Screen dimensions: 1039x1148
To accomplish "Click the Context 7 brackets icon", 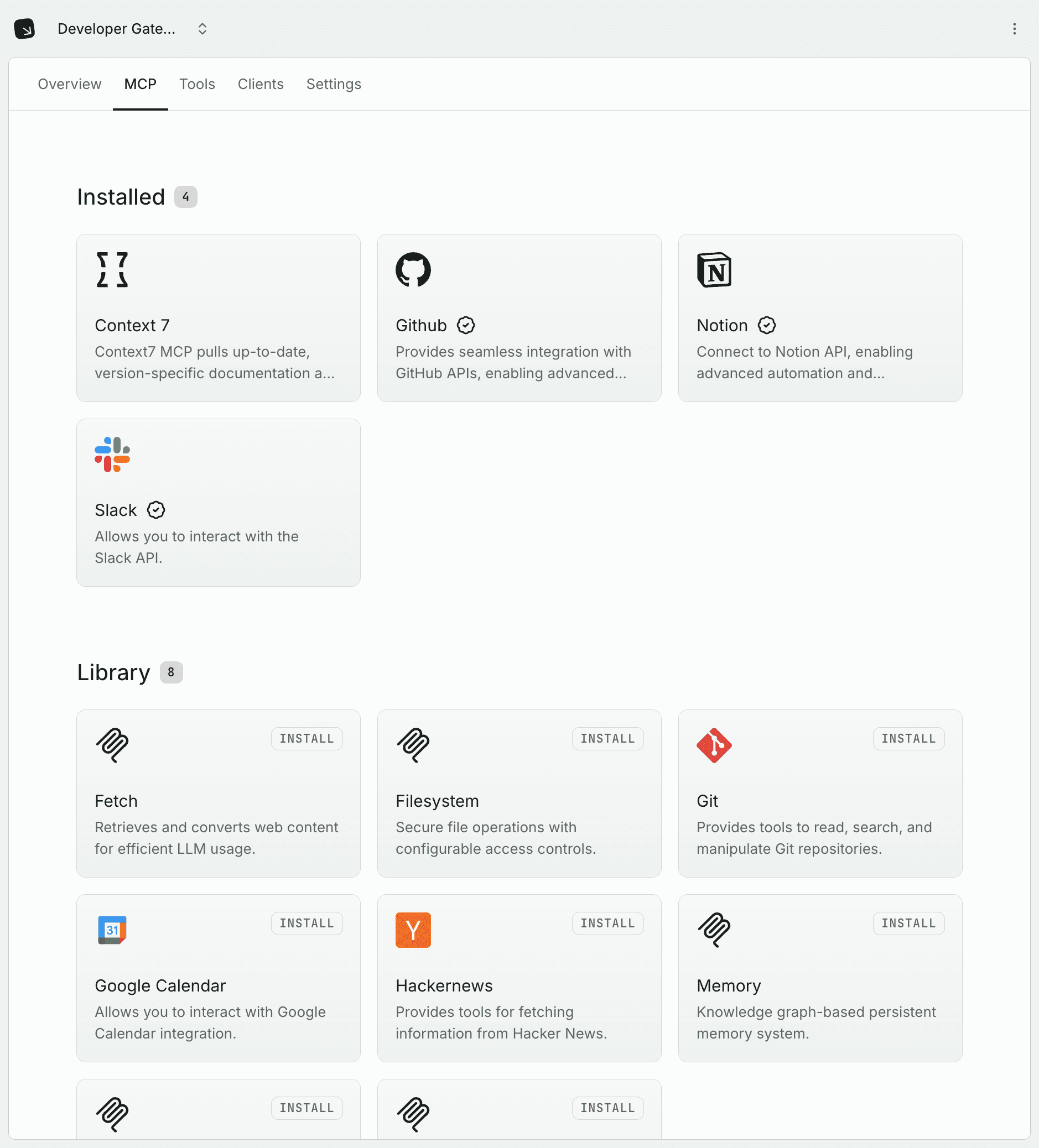I will click(x=112, y=270).
